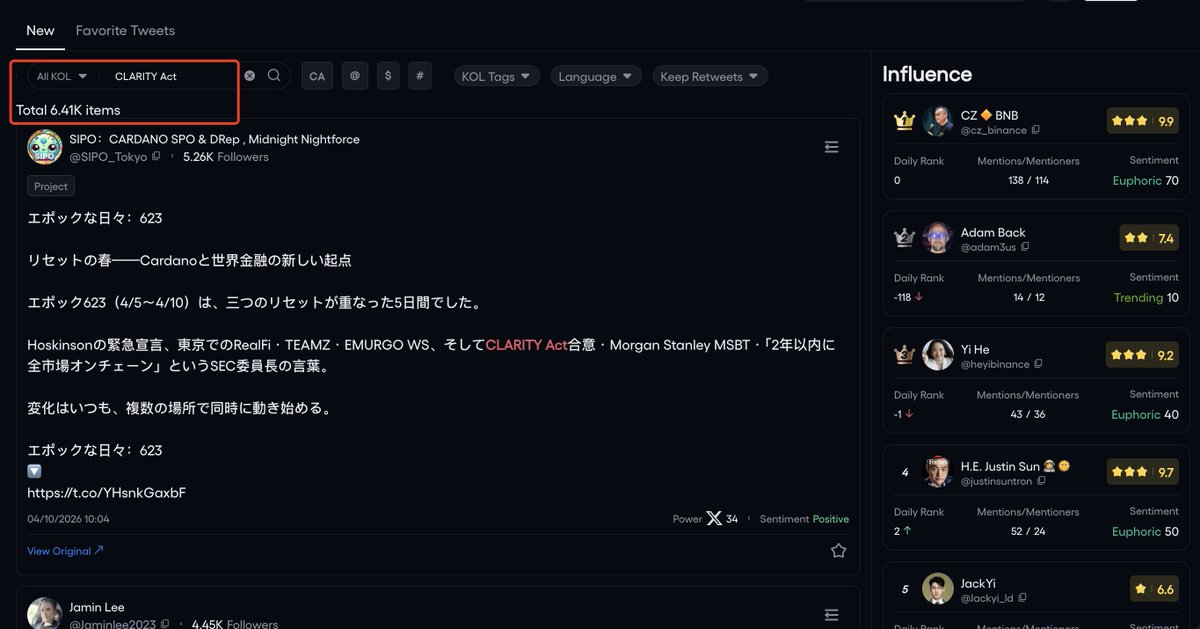
Task: Open the Favorite Tweets tab
Action: [x=125, y=30]
